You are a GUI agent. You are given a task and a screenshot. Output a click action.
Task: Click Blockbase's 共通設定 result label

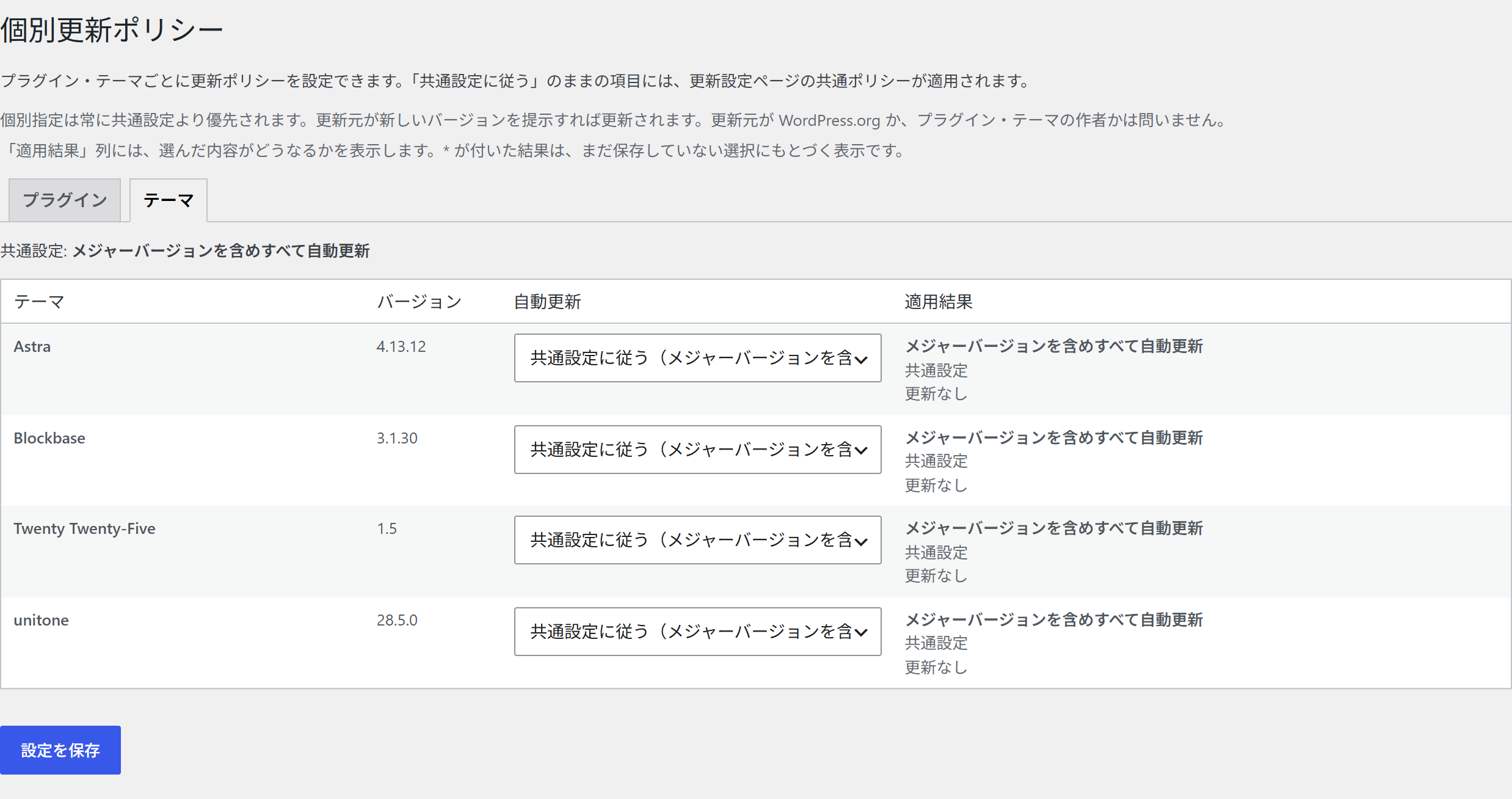[936, 461]
